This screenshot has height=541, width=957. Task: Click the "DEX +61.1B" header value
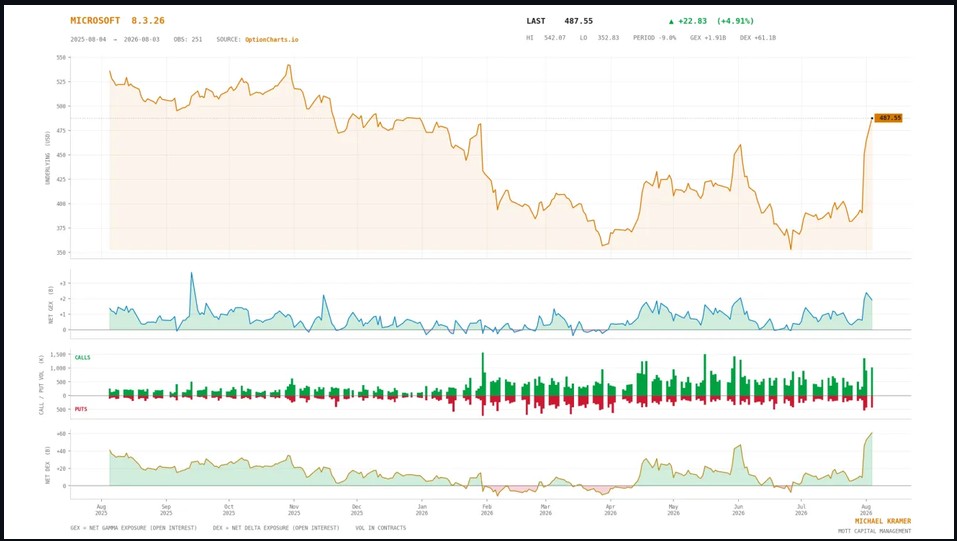pyautogui.click(x=757, y=38)
